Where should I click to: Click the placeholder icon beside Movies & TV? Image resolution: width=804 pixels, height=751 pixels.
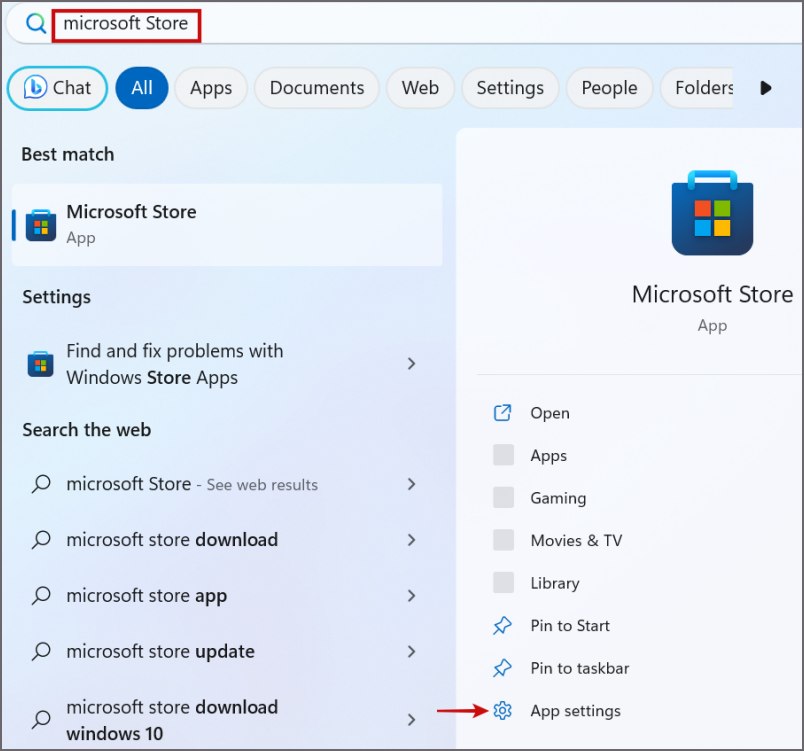(x=504, y=540)
